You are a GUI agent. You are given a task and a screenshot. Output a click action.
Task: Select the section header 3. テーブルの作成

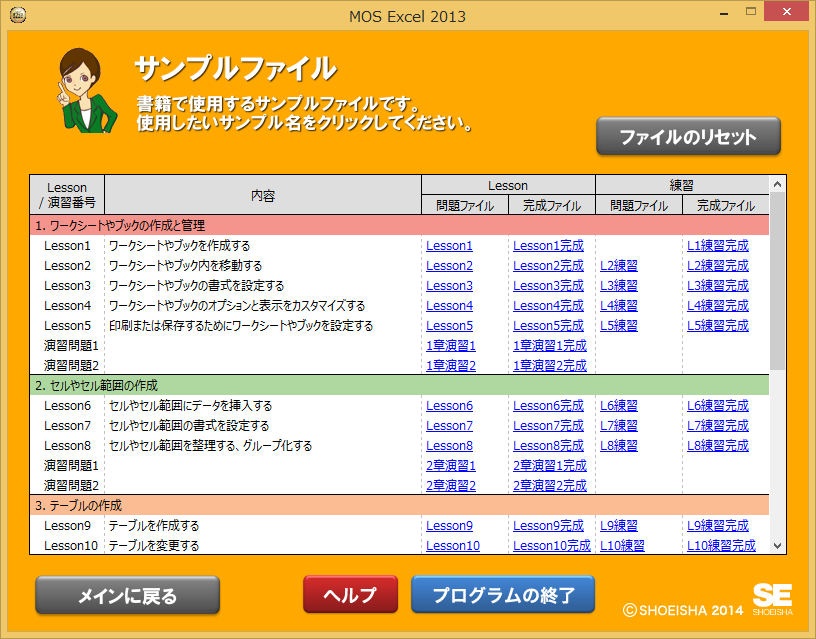tap(399, 506)
